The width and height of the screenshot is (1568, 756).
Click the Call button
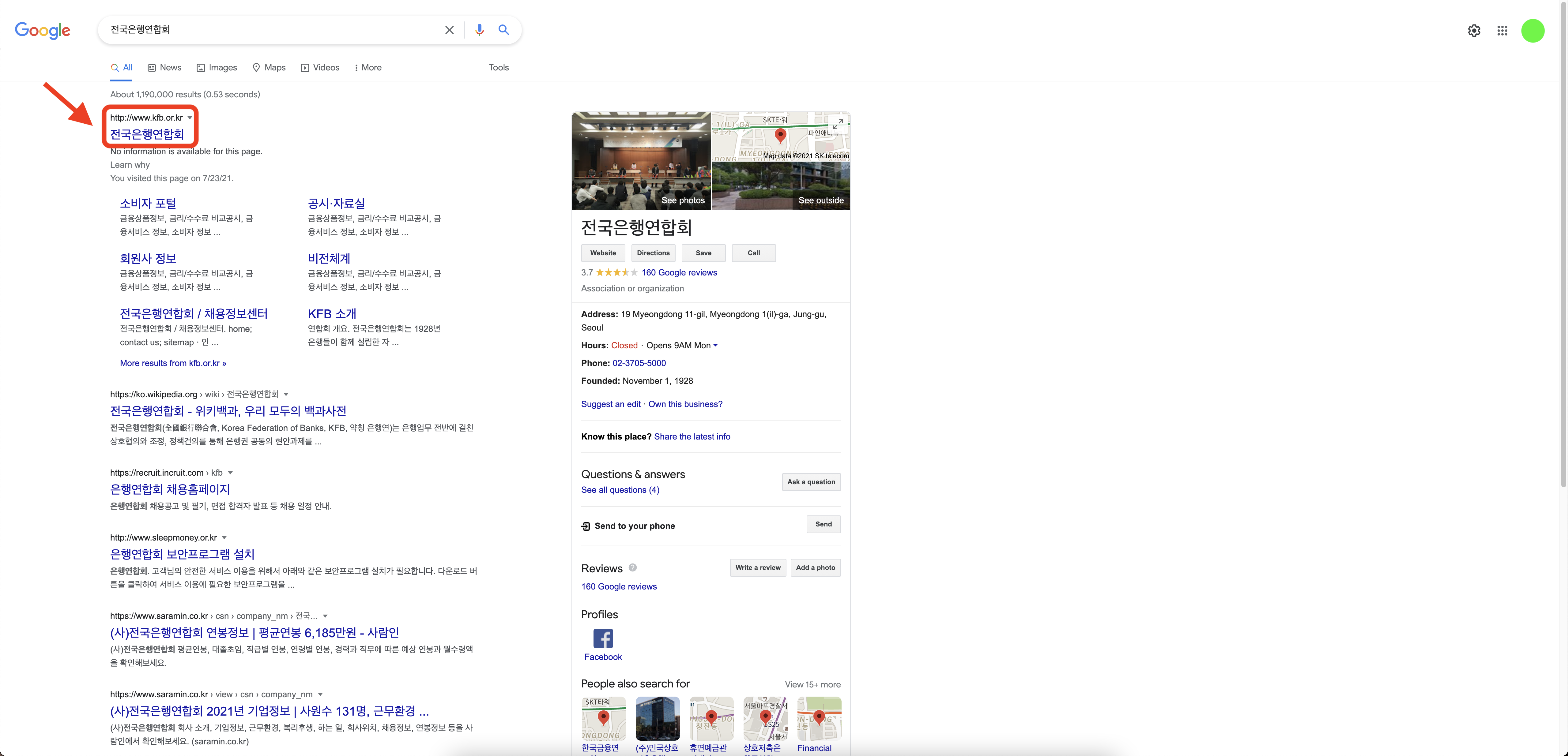pyautogui.click(x=754, y=253)
